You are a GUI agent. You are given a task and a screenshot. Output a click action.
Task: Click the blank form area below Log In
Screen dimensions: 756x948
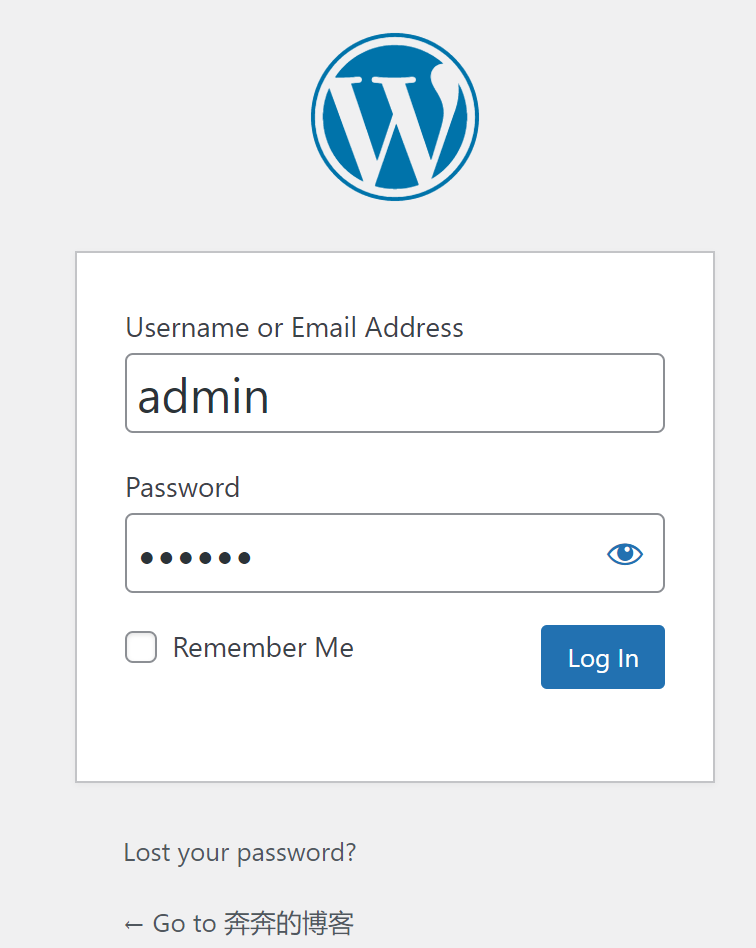point(395,735)
